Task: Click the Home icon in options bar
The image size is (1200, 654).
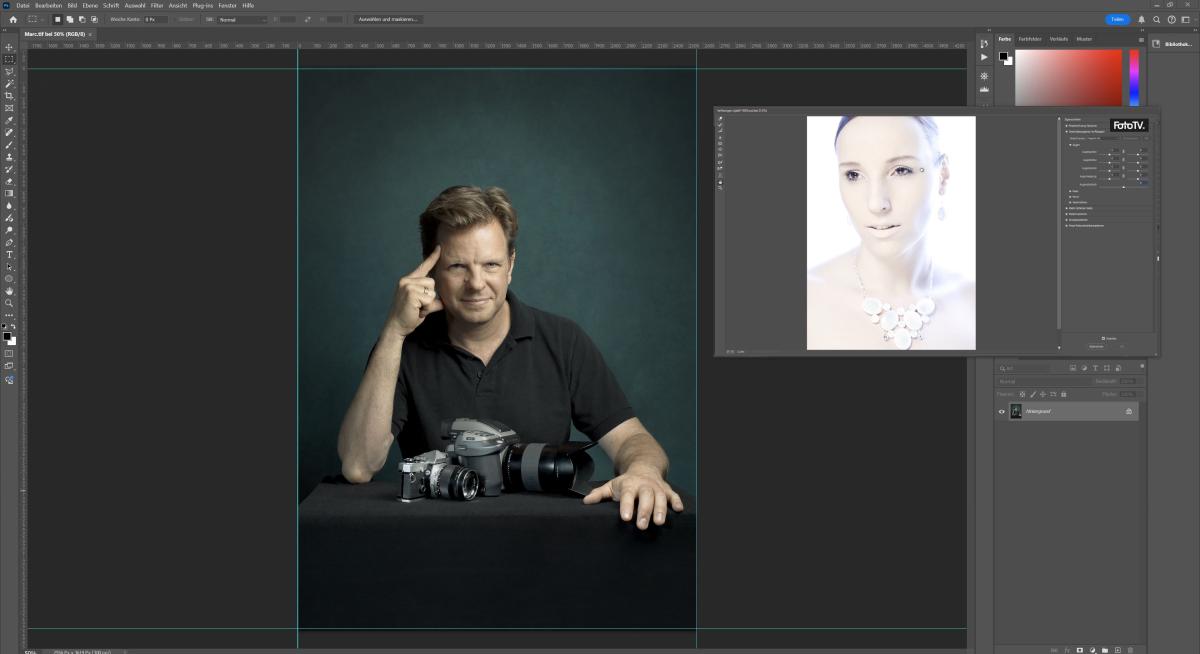Action: [13, 19]
